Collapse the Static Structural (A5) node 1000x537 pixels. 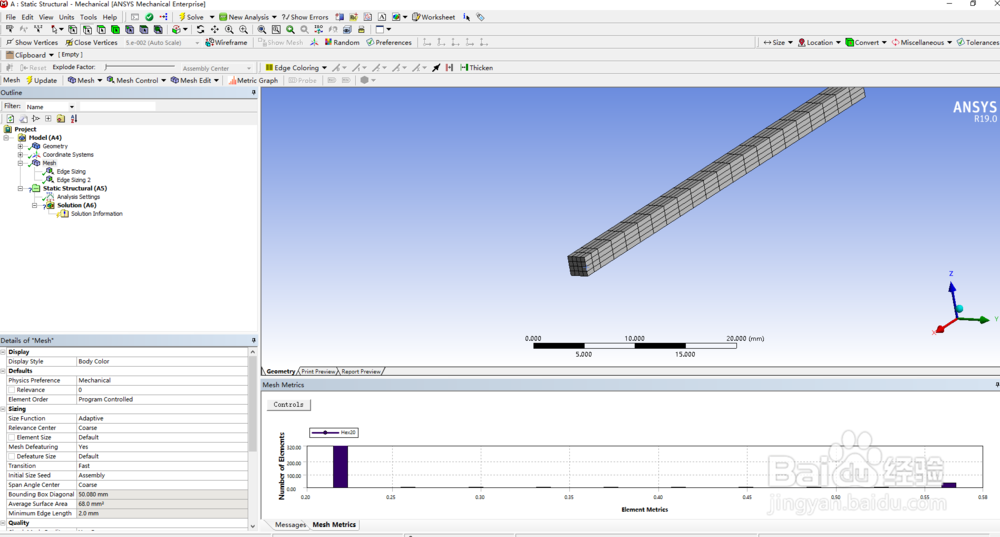tap(20, 189)
